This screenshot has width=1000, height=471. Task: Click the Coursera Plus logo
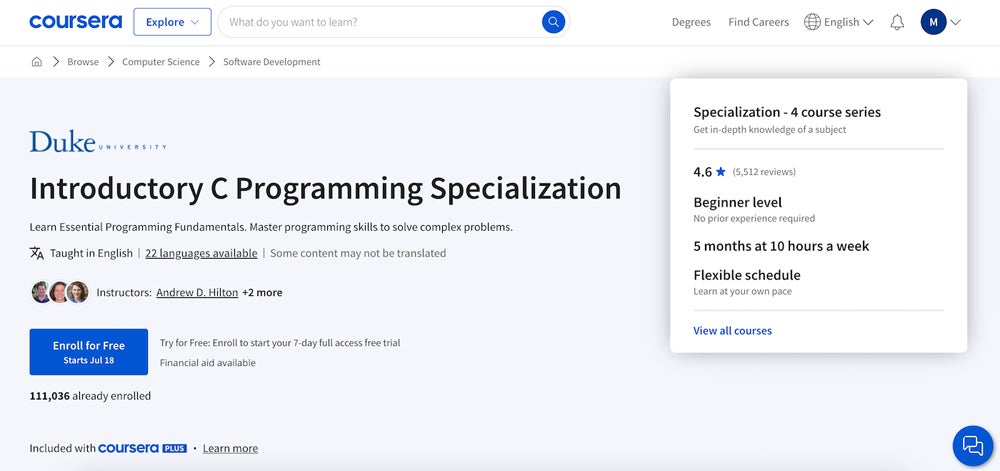tap(142, 448)
